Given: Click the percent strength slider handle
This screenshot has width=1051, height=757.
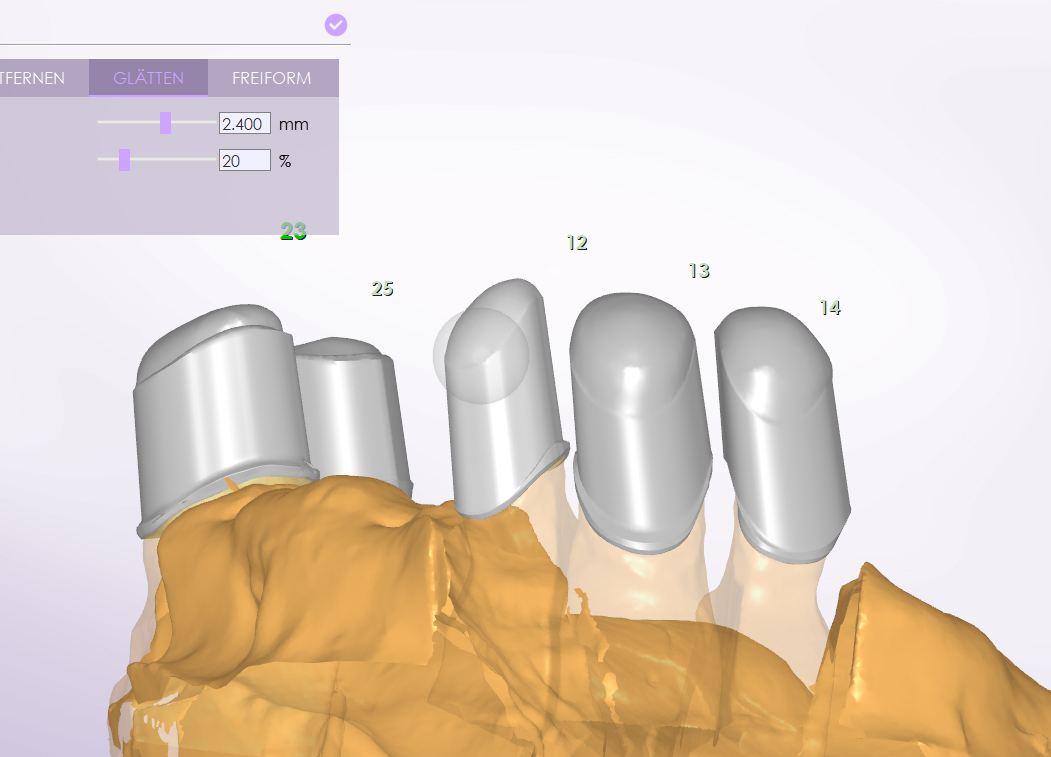Looking at the screenshot, I should click(124, 160).
